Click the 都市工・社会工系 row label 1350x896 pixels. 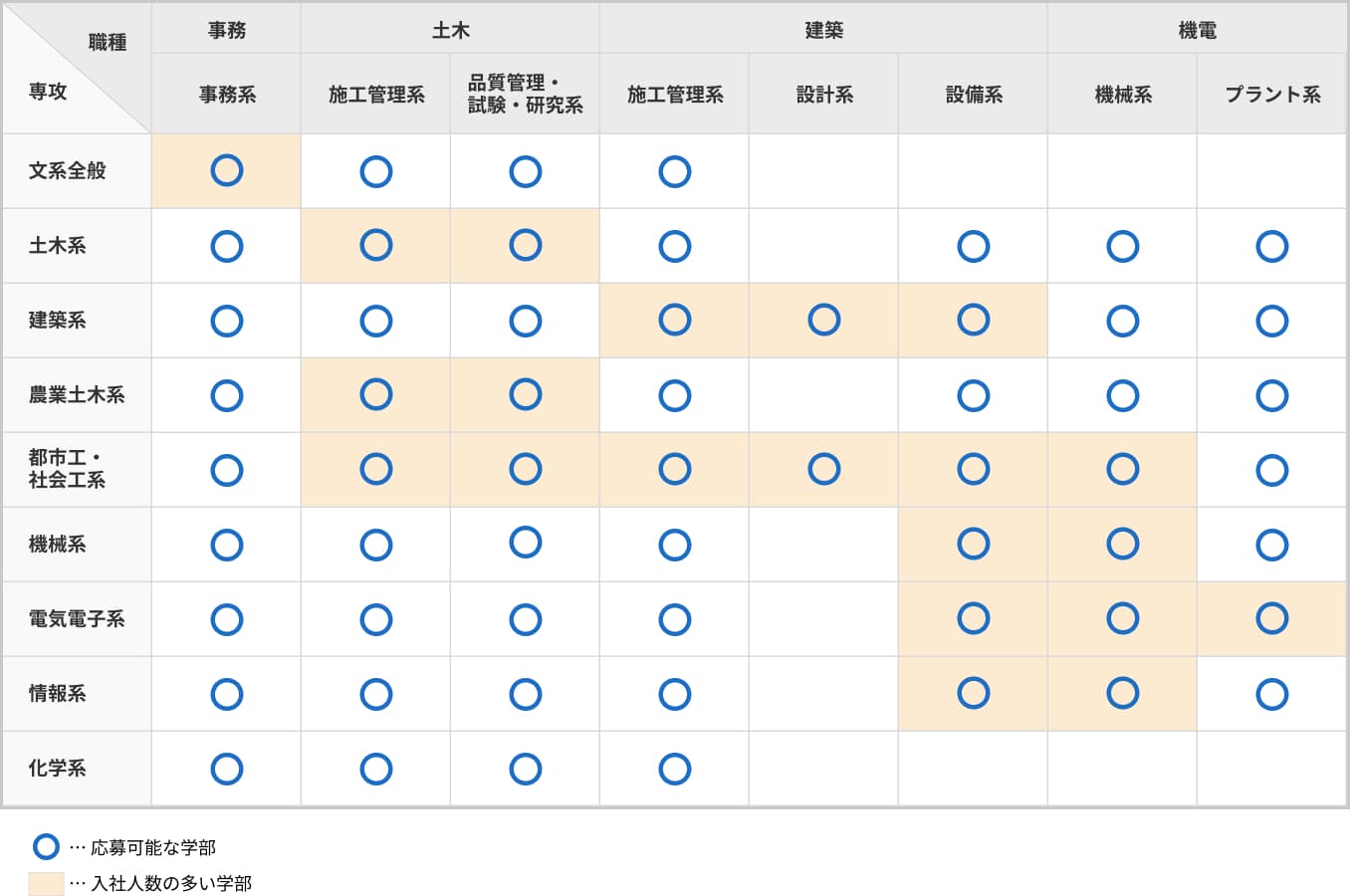pos(67,469)
